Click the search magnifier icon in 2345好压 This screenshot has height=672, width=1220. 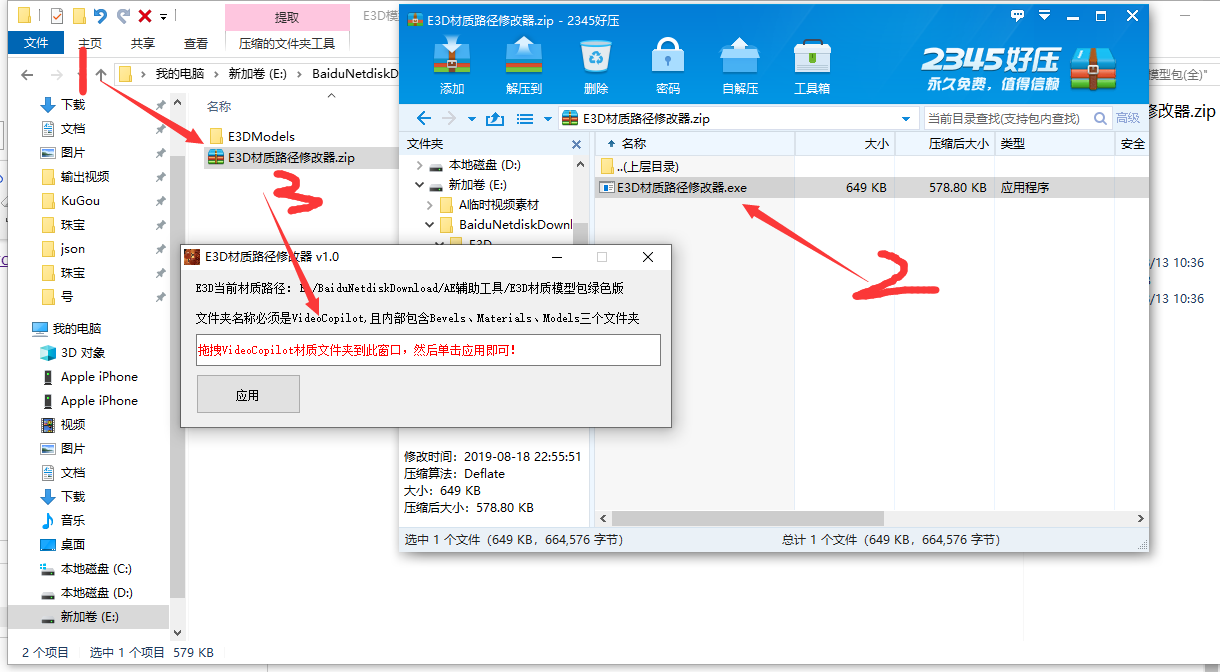[x=1101, y=118]
